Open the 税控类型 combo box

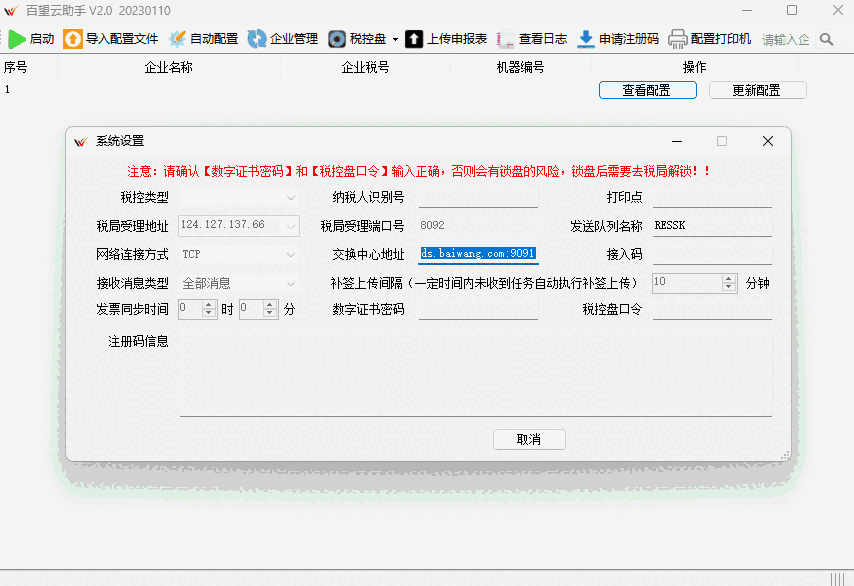[239, 197]
